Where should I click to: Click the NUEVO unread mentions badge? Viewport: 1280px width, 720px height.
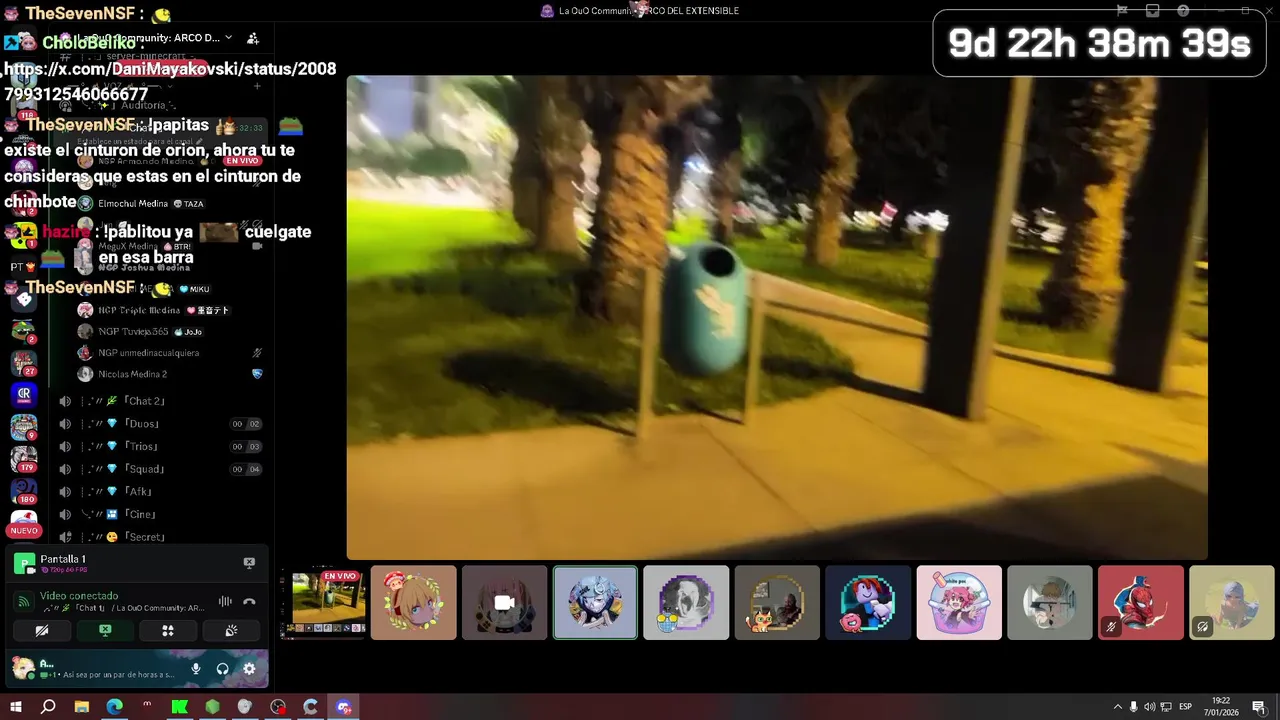tap(24, 530)
